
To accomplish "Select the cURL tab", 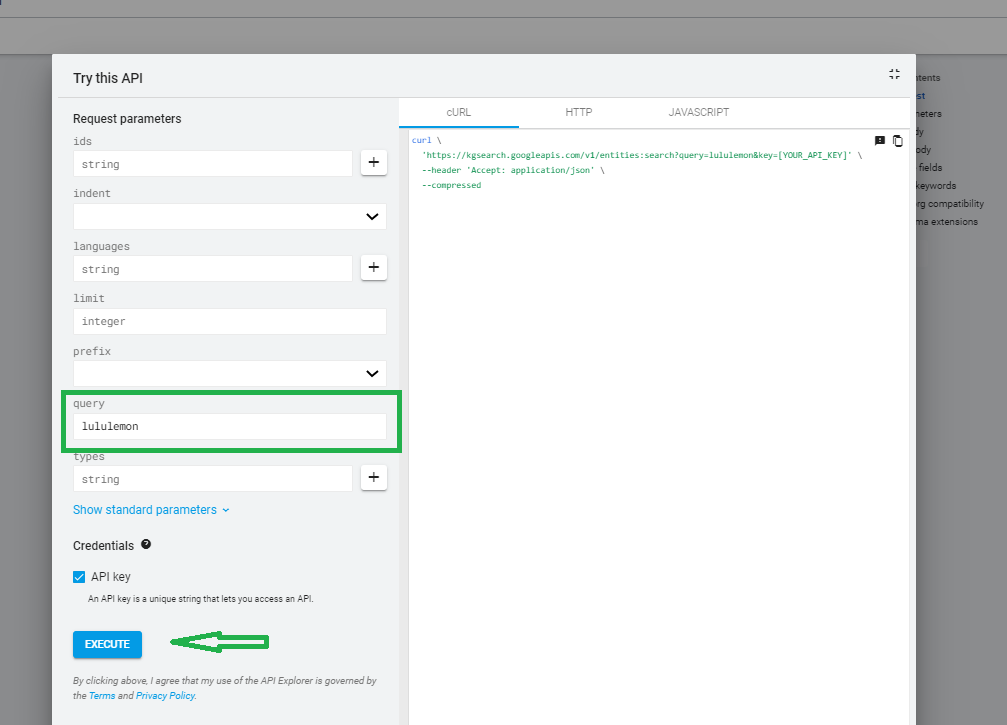I will coord(458,112).
